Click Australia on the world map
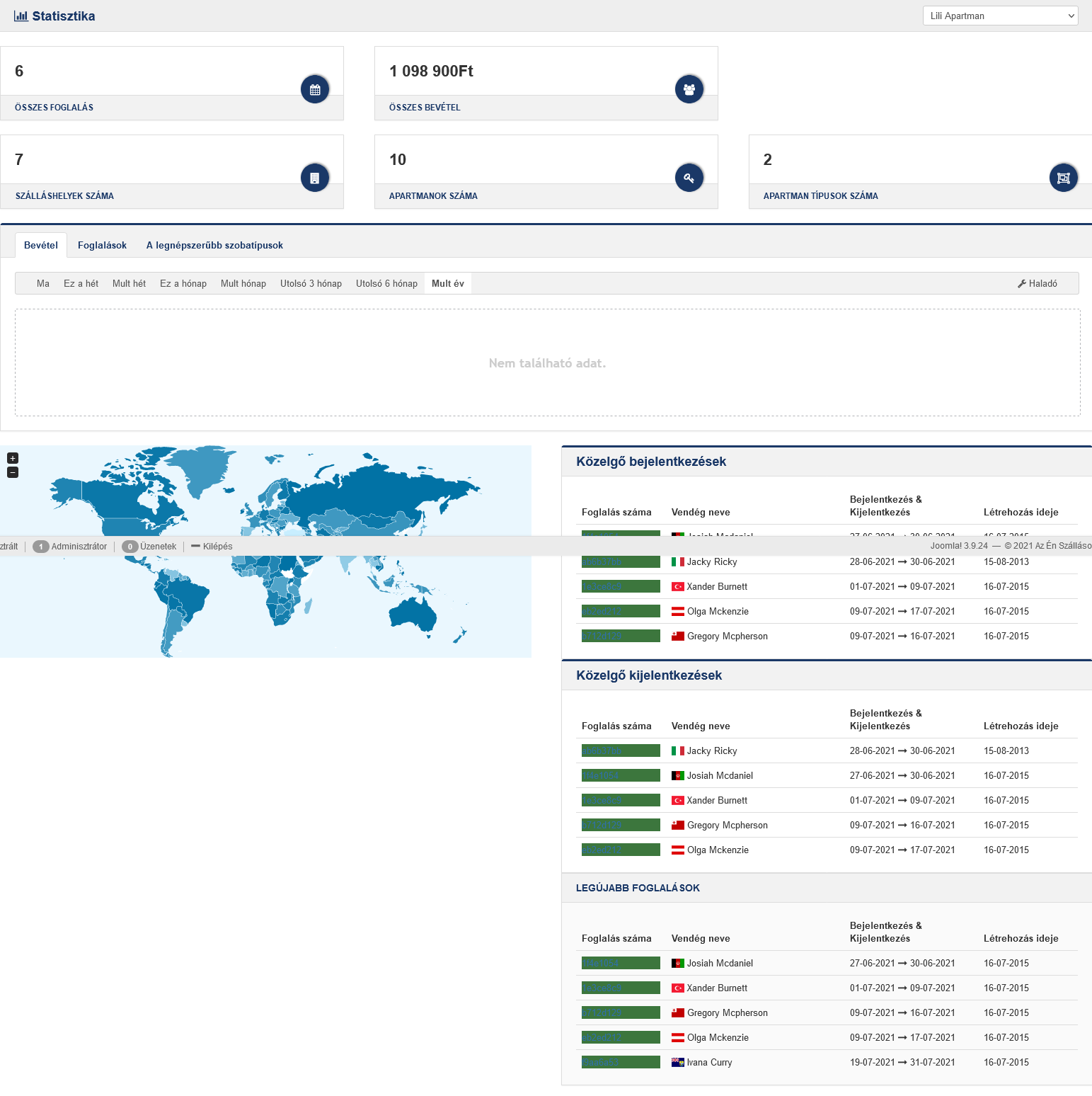 (x=413, y=613)
